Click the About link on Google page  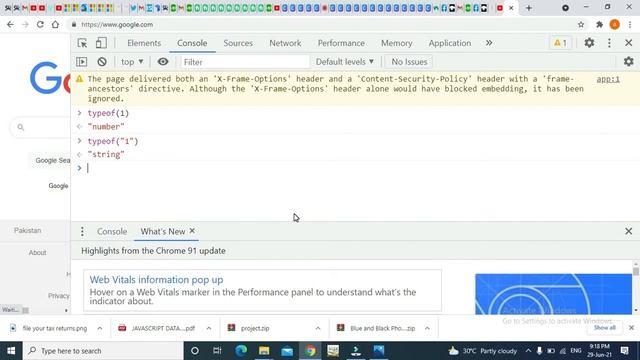pos(37,253)
